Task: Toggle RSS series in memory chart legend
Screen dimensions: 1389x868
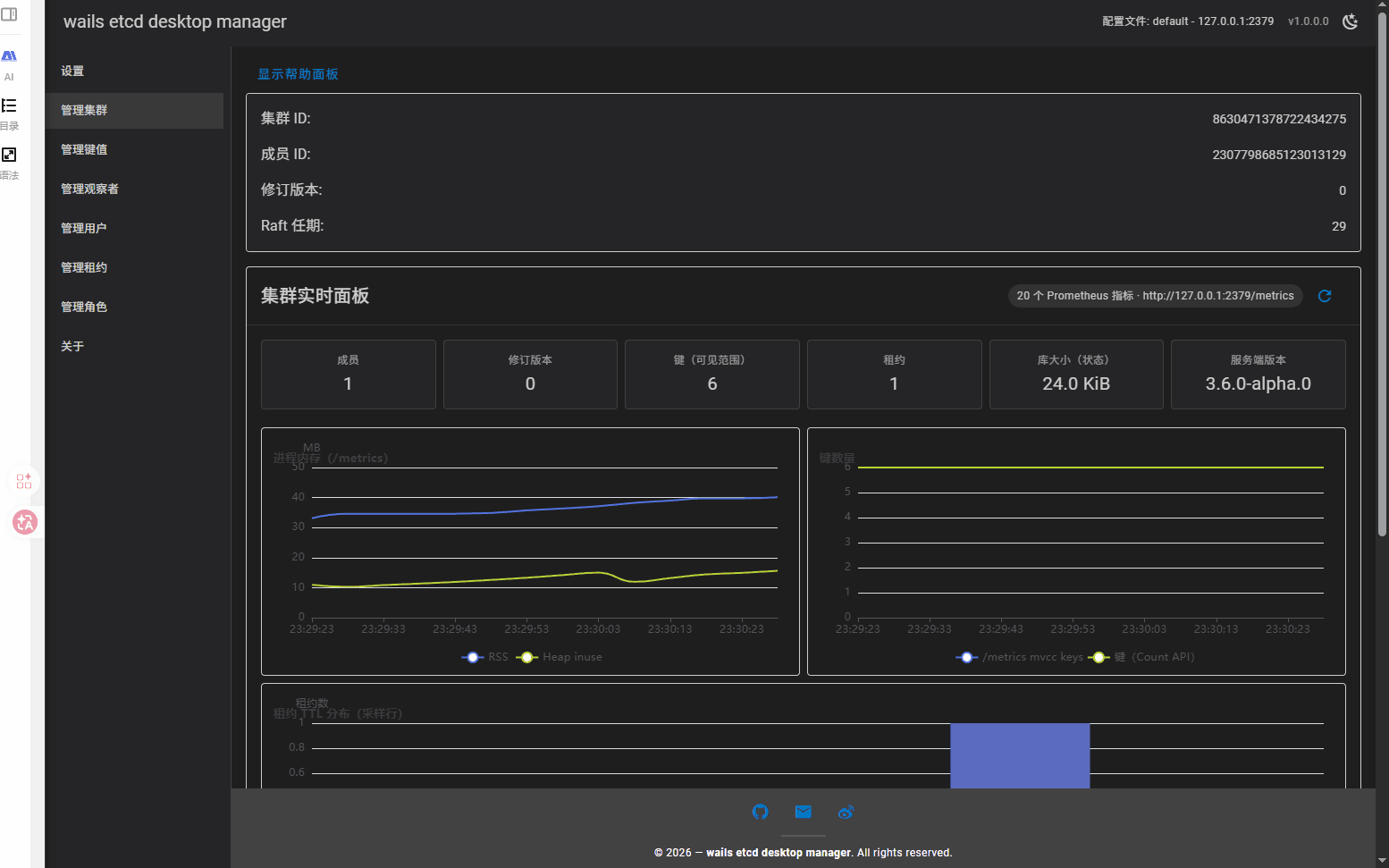Action: click(x=485, y=657)
